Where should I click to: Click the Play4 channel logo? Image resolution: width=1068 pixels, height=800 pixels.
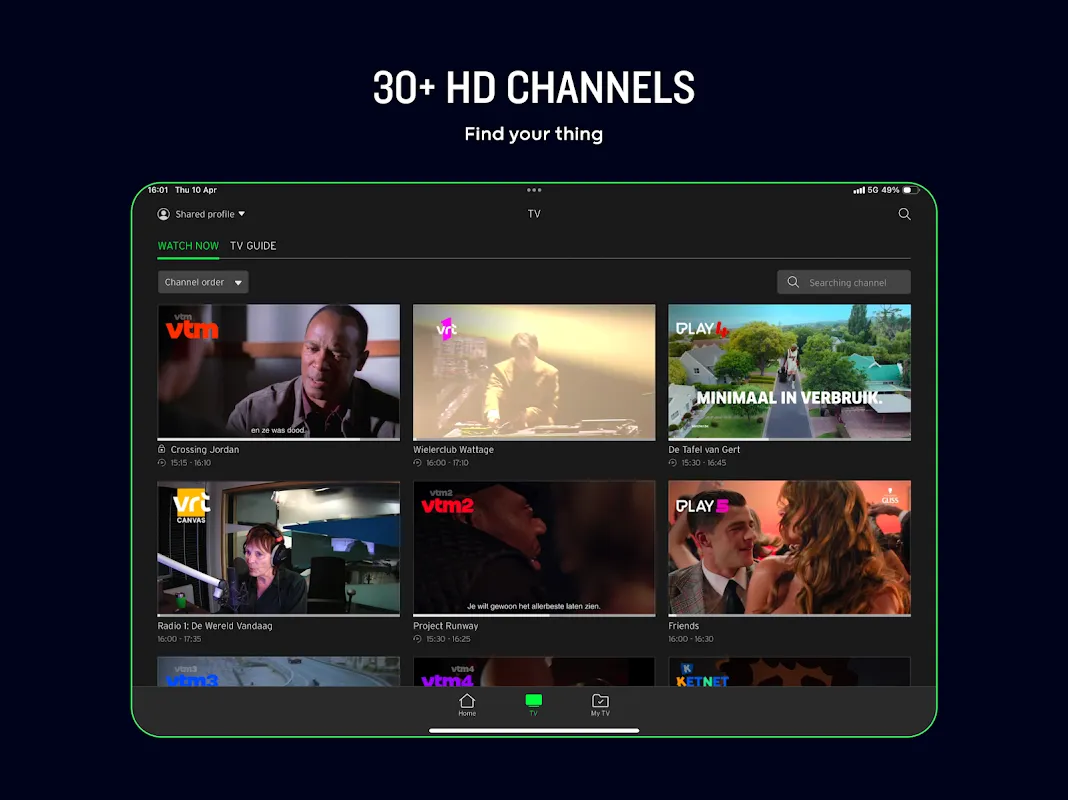click(702, 329)
